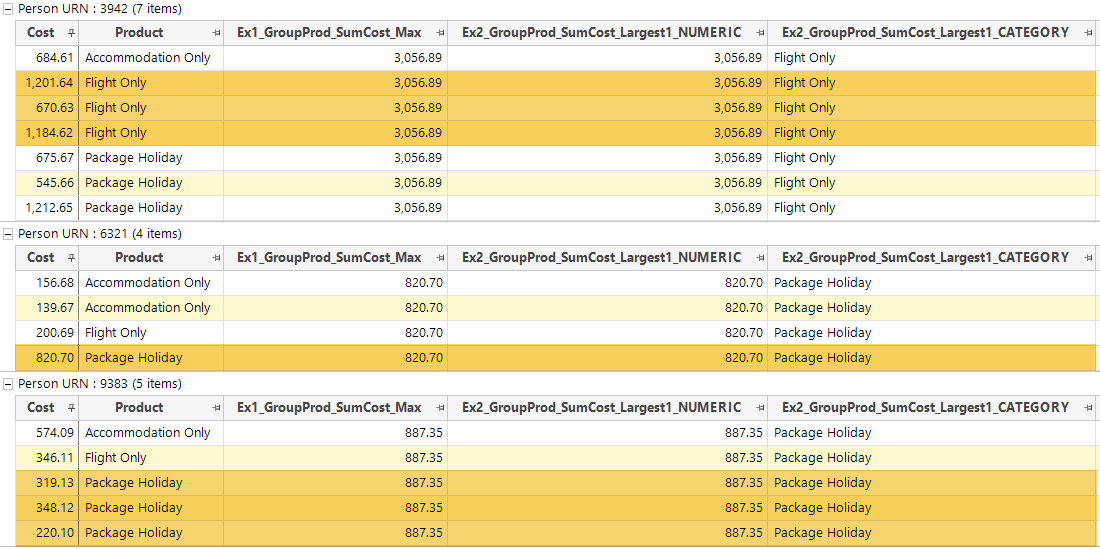Select the 1,201.64 cost cell
Image resolution: width=1100 pixels, height=549 pixels.
(x=47, y=83)
